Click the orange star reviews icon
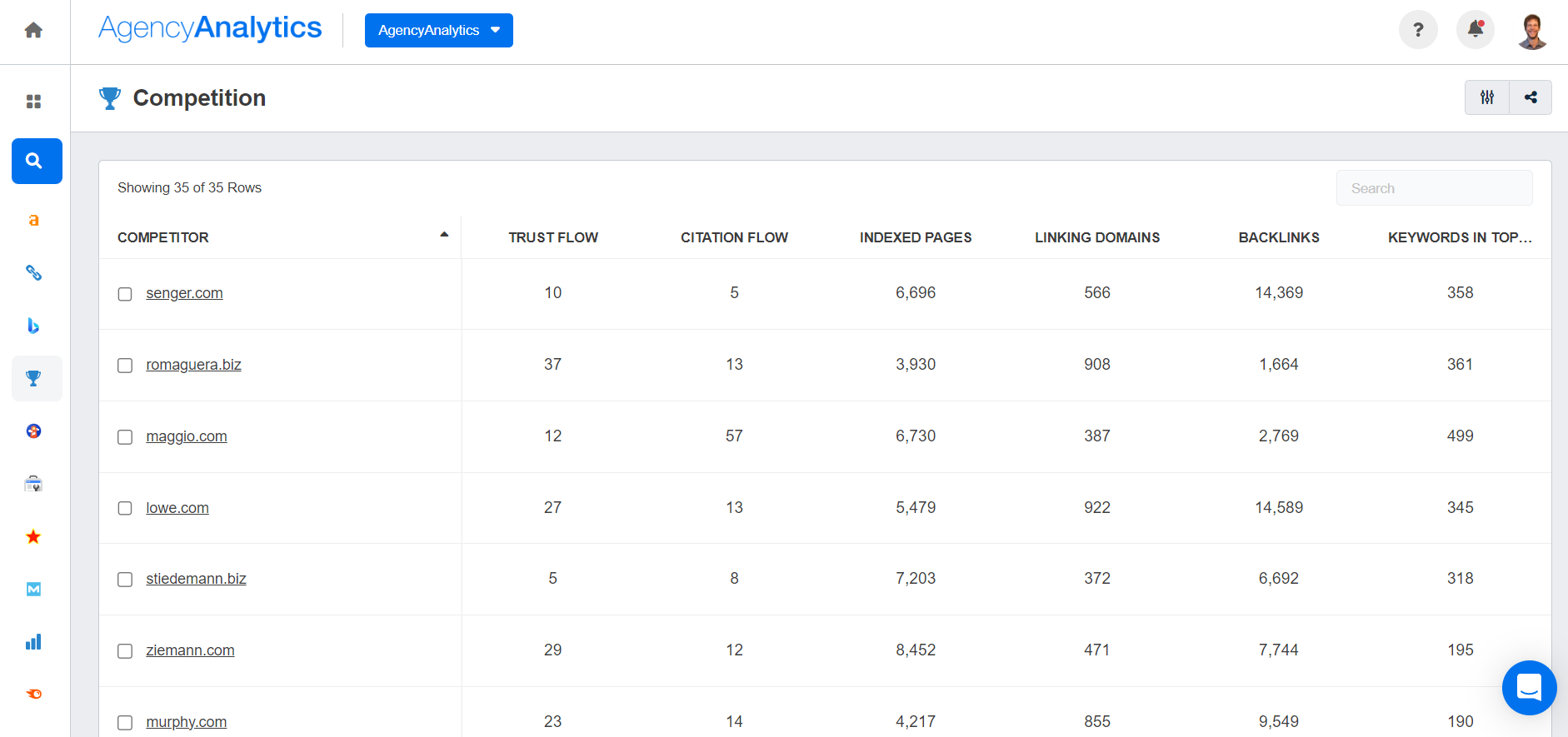This screenshot has height=737, width=1568. [x=33, y=536]
